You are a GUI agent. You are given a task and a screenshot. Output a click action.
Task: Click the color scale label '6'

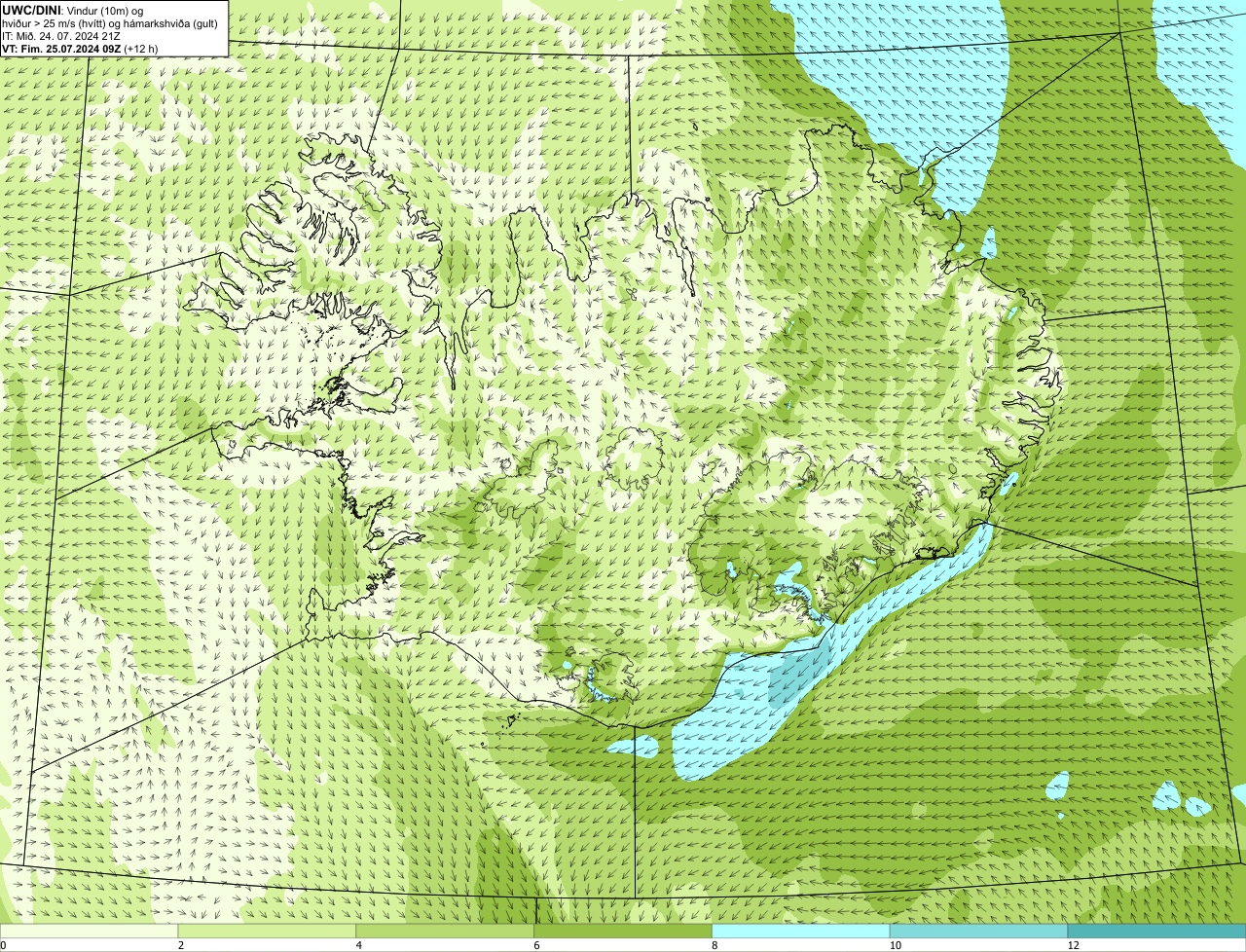click(x=536, y=945)
